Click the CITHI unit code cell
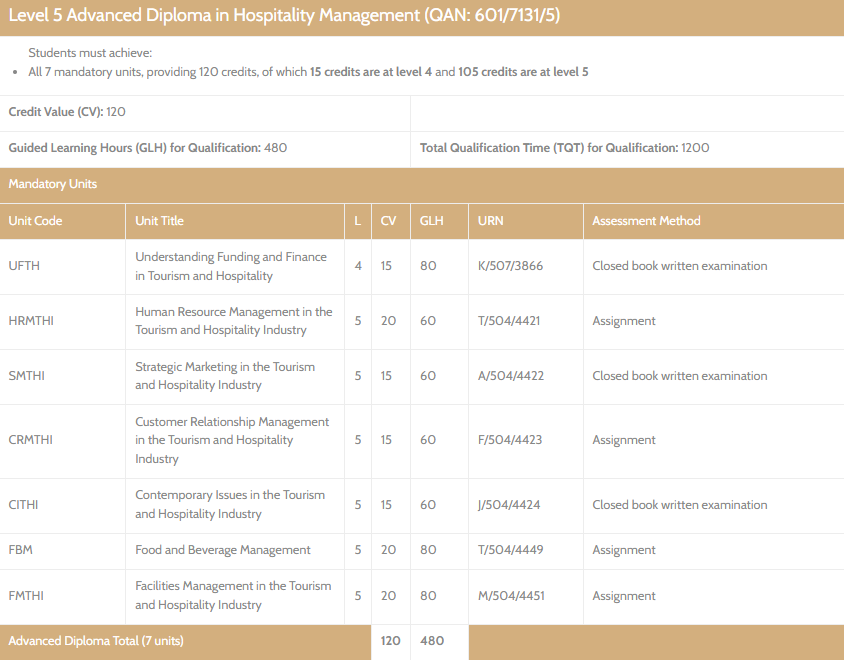844x660 pixels. click(x=23, y=505)
